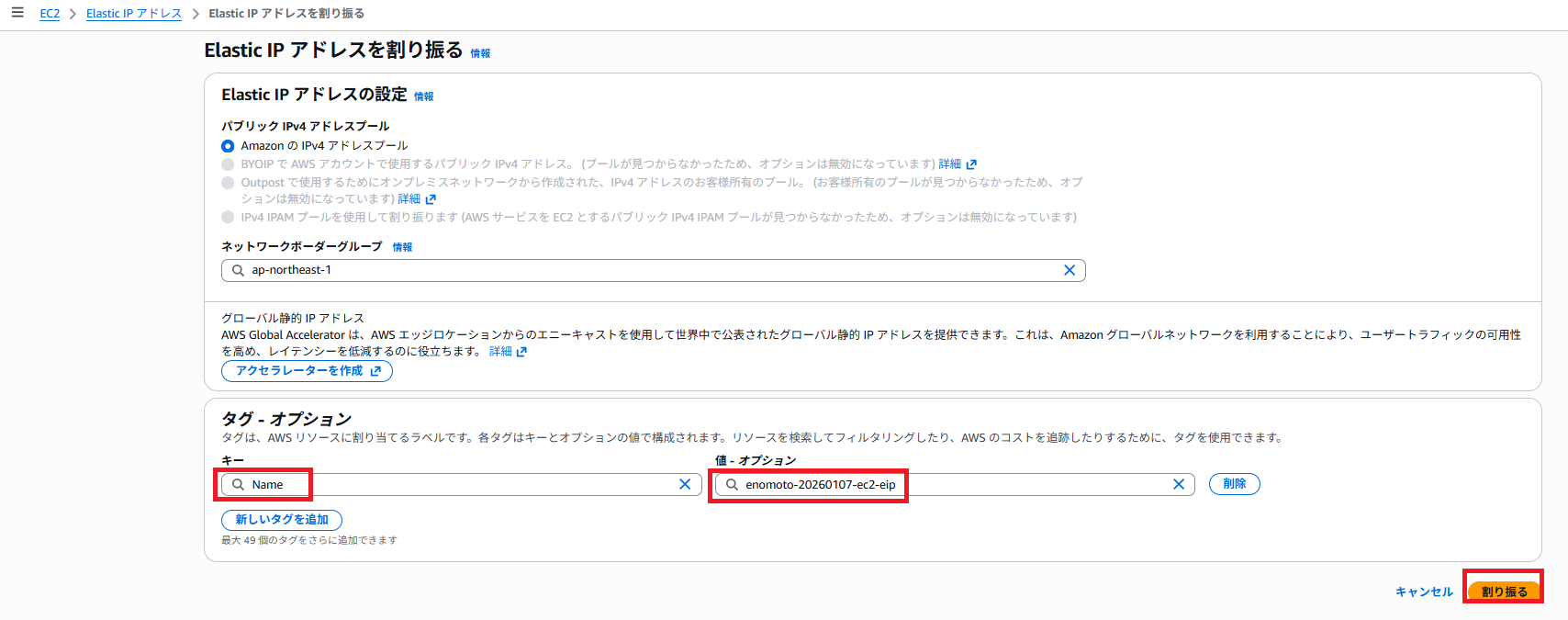Screen dimensions: 1568x620
Task: Click search icon in network border group field
Action: 238,270
